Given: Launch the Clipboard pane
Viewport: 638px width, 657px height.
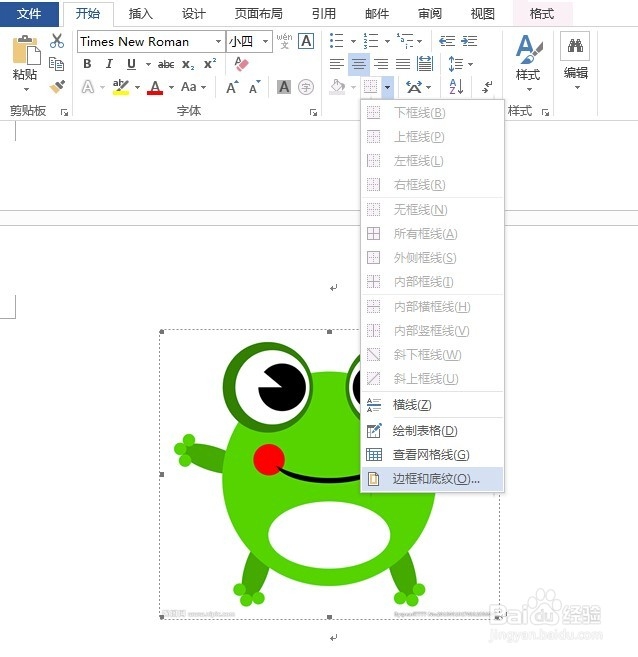Looking at the screenshot, I should pos(64,112).
